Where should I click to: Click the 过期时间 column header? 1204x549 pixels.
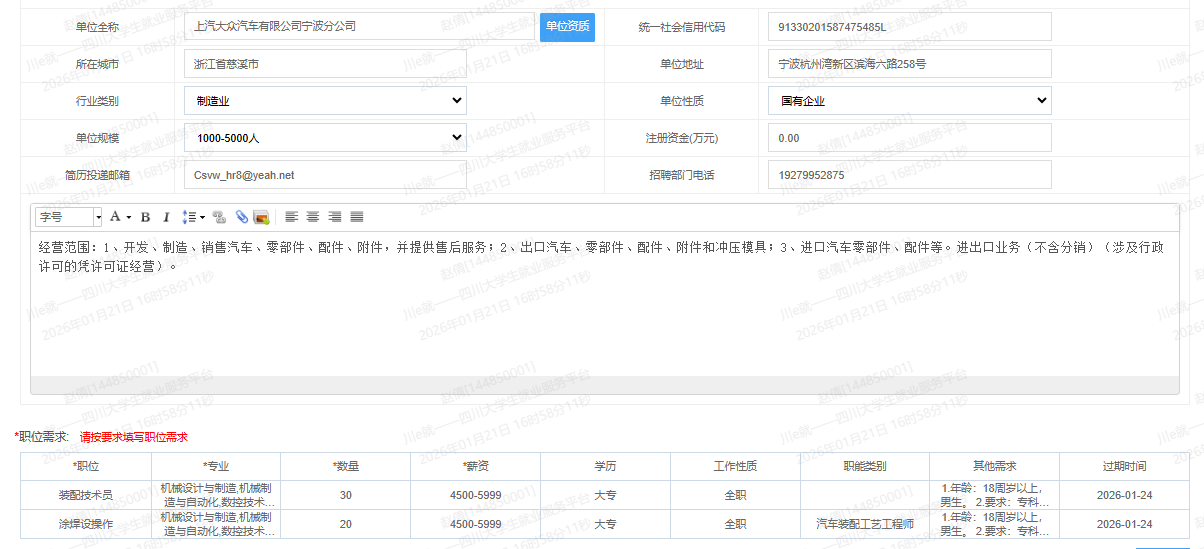1125,466
